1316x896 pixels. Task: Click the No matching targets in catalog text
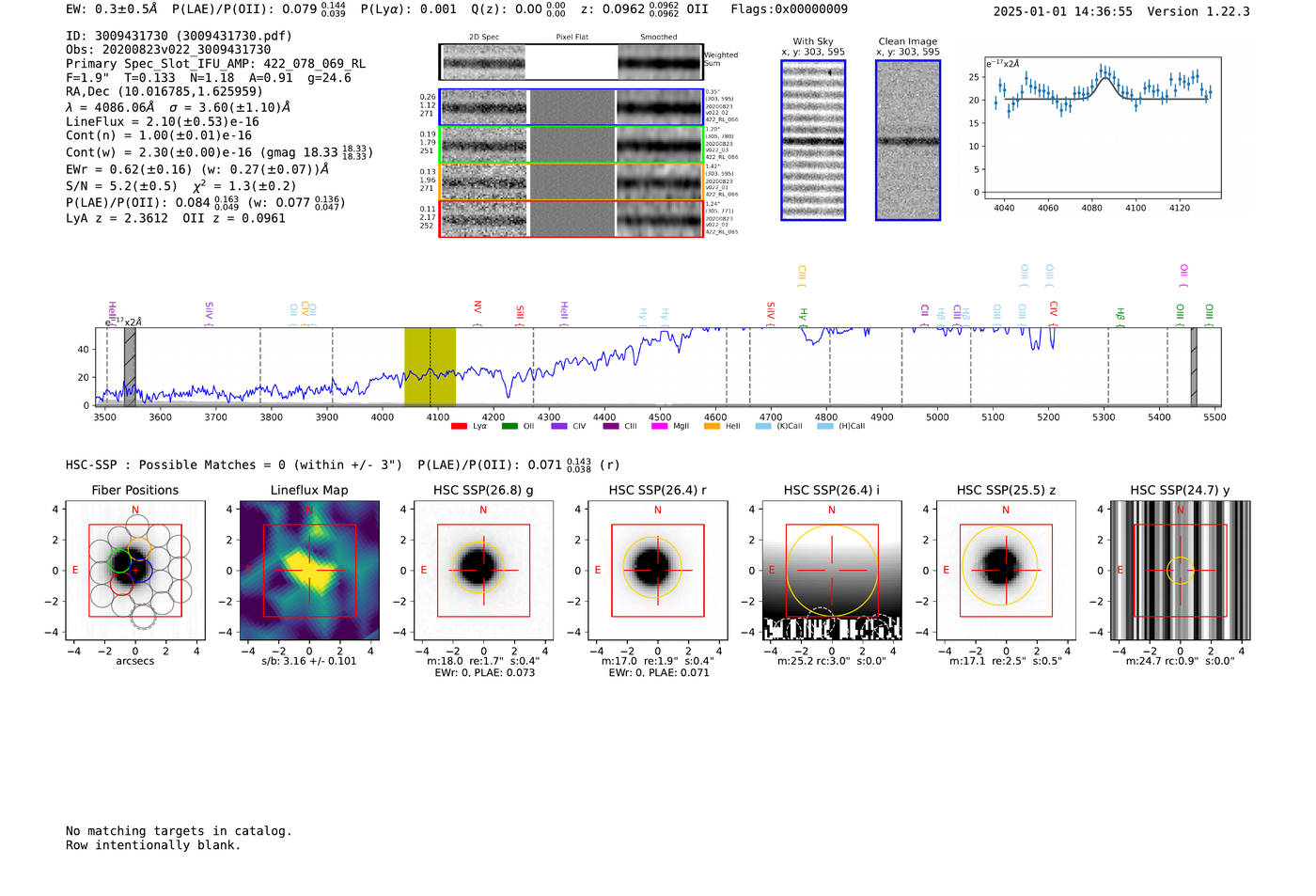coord(179,831)
